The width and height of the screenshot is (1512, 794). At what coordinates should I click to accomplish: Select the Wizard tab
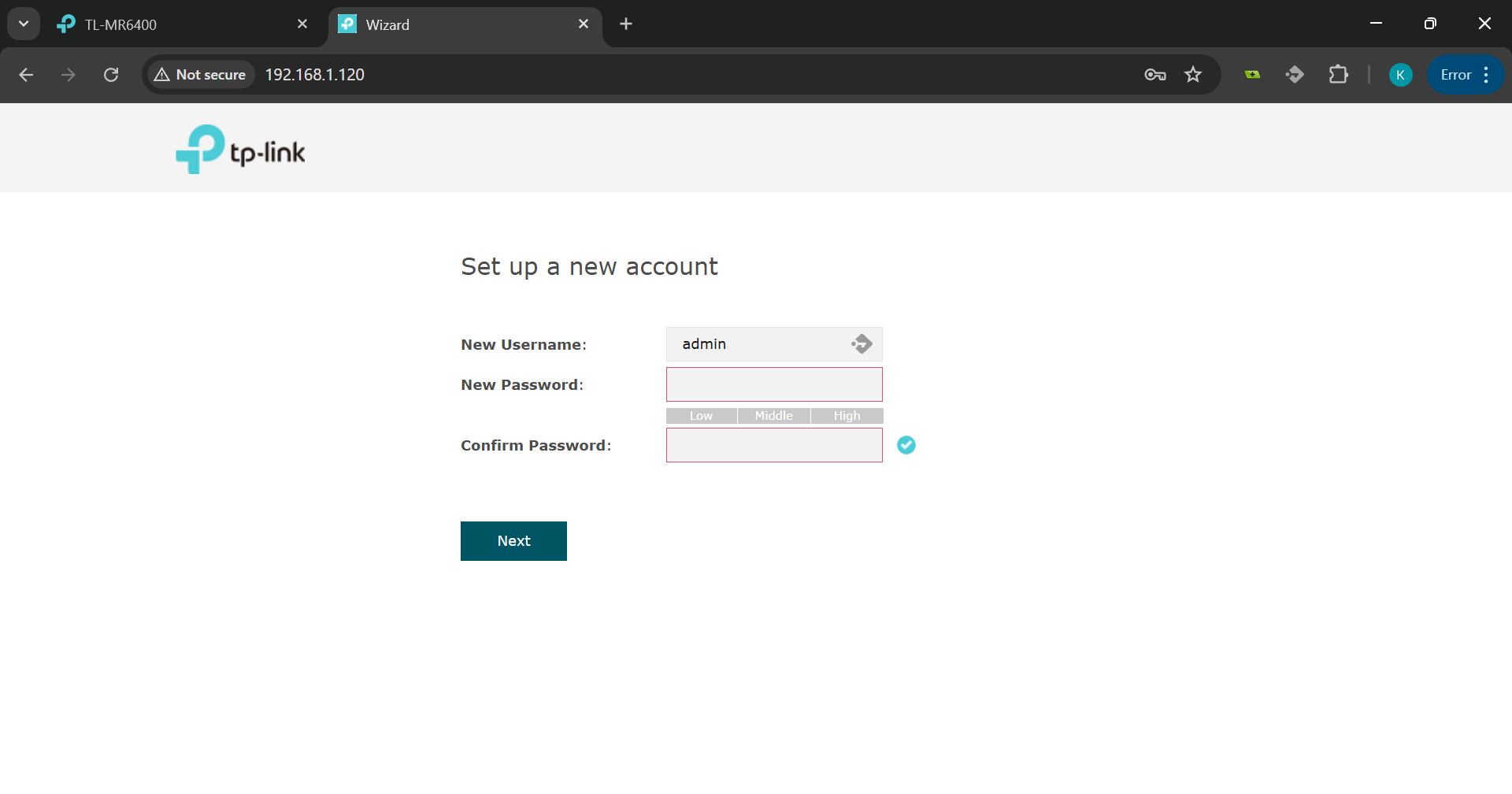coord(465,24)
